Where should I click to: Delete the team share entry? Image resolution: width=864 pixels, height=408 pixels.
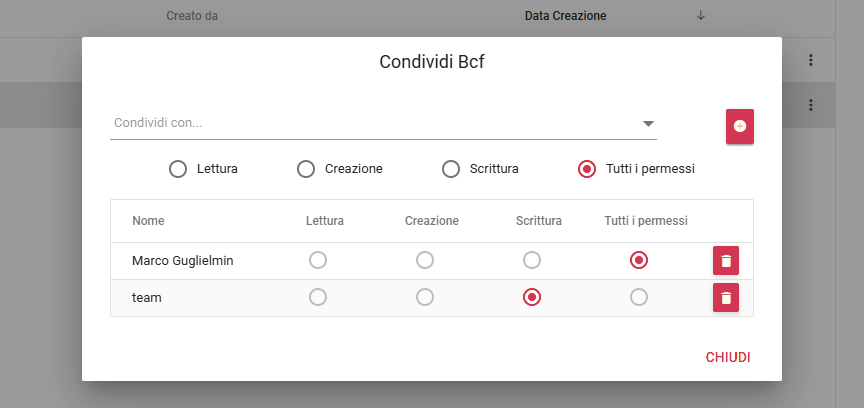click(726, 298)
